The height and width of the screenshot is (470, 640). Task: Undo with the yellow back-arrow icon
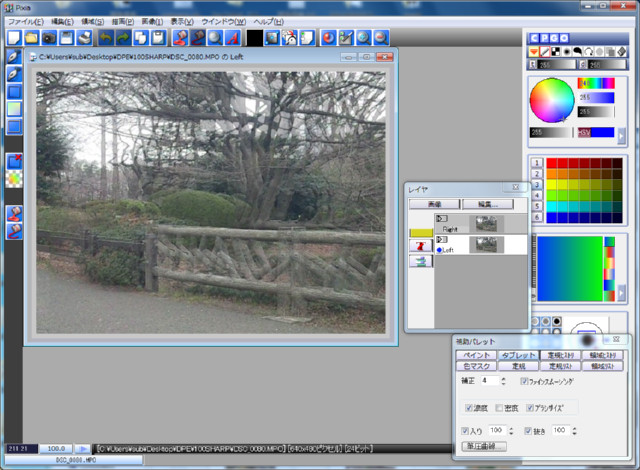[x=106, y=38]
